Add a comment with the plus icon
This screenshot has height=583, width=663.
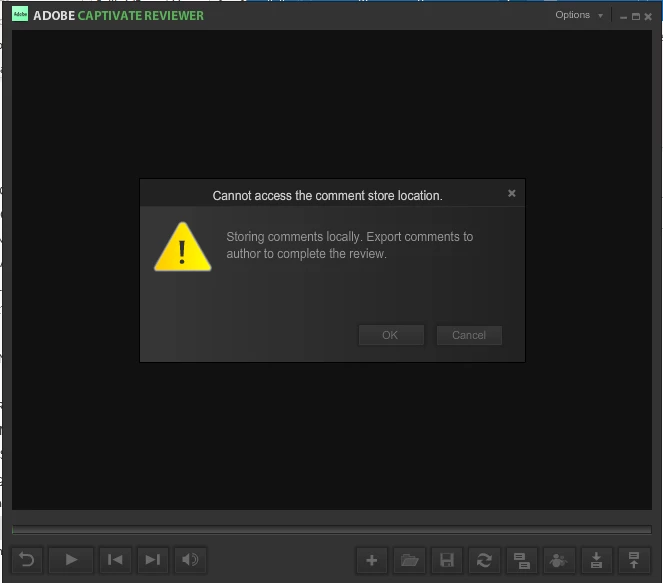pyautogui.click(x=372, y=561)
